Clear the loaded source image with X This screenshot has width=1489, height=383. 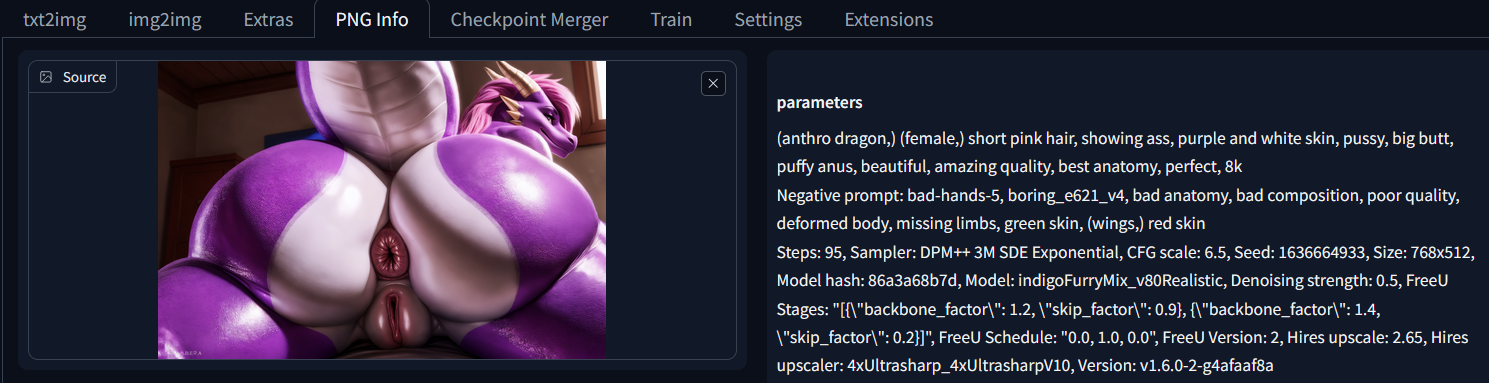click(713, 84)
